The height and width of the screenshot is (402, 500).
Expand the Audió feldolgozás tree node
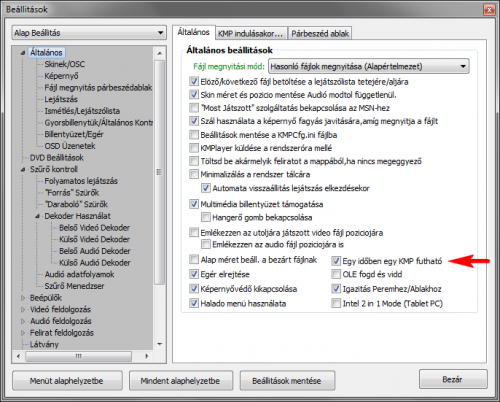[x=23, y=321]
